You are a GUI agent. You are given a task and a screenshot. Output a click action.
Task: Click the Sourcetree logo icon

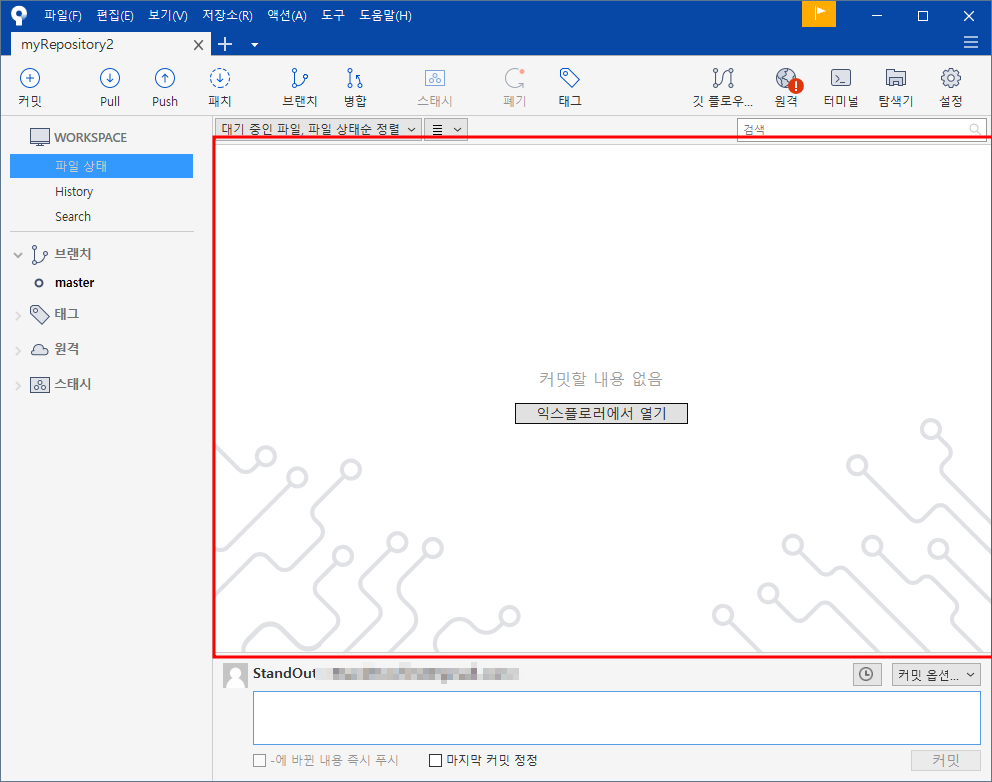[19, 15]
